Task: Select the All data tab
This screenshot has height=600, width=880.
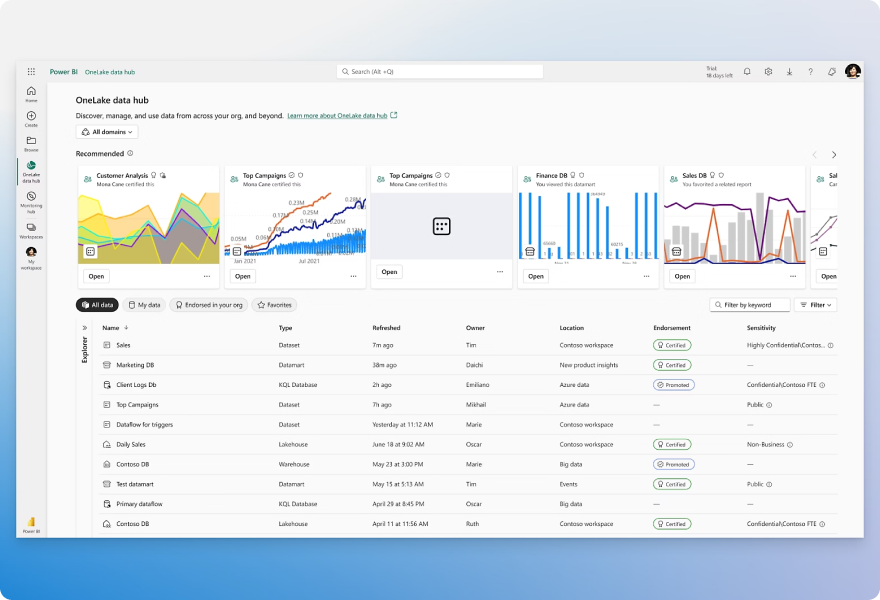Action: click(x=97, y=305)
